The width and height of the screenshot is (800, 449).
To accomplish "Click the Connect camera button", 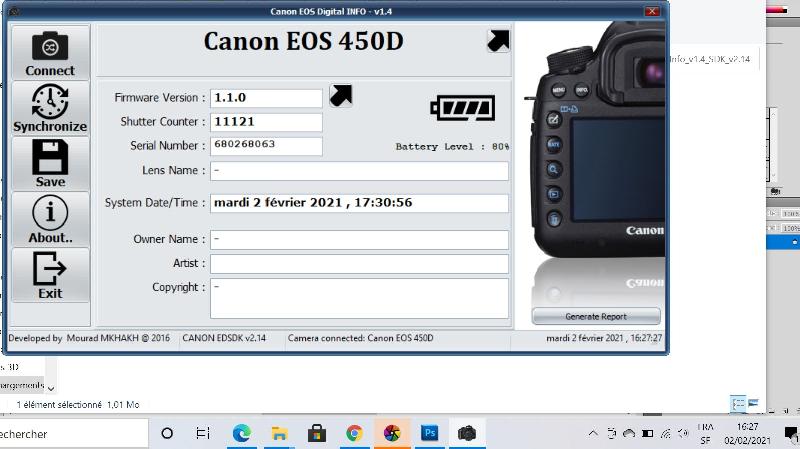I will coord(51,53).
